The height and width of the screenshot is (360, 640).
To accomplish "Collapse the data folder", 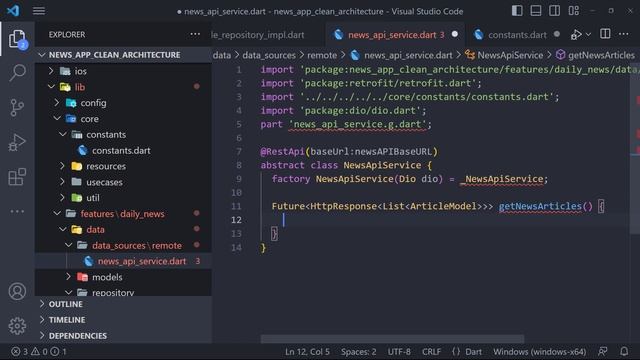I will pos(122,229).
